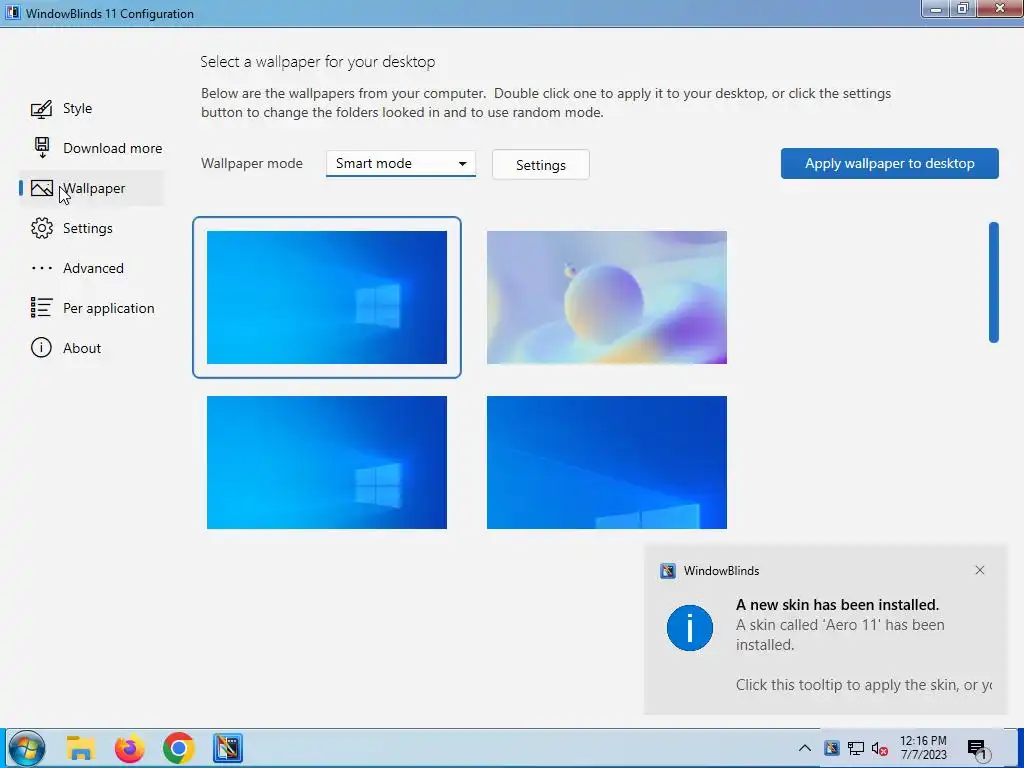Image resolution: width=1024 pixels, height=768 pixels.
Task: Click the Settings gear icon in sidebar
Action: coord(42,228)
